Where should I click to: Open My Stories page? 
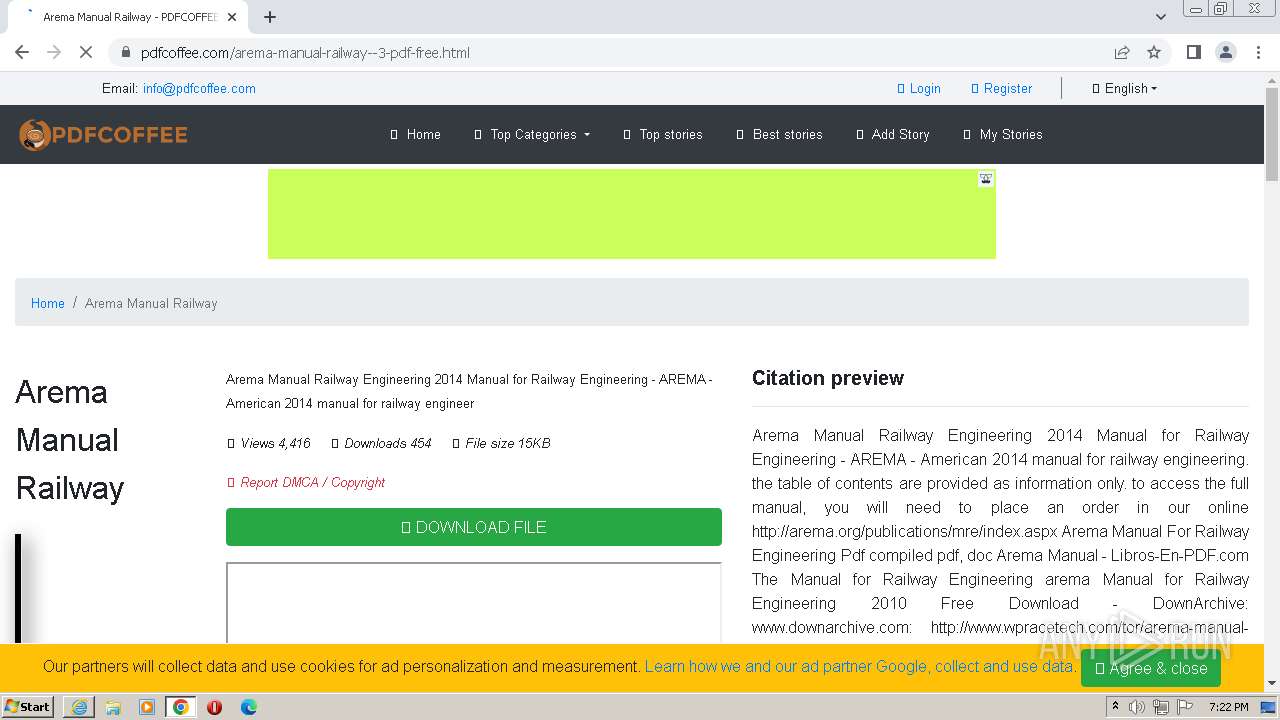[1003, 134]
